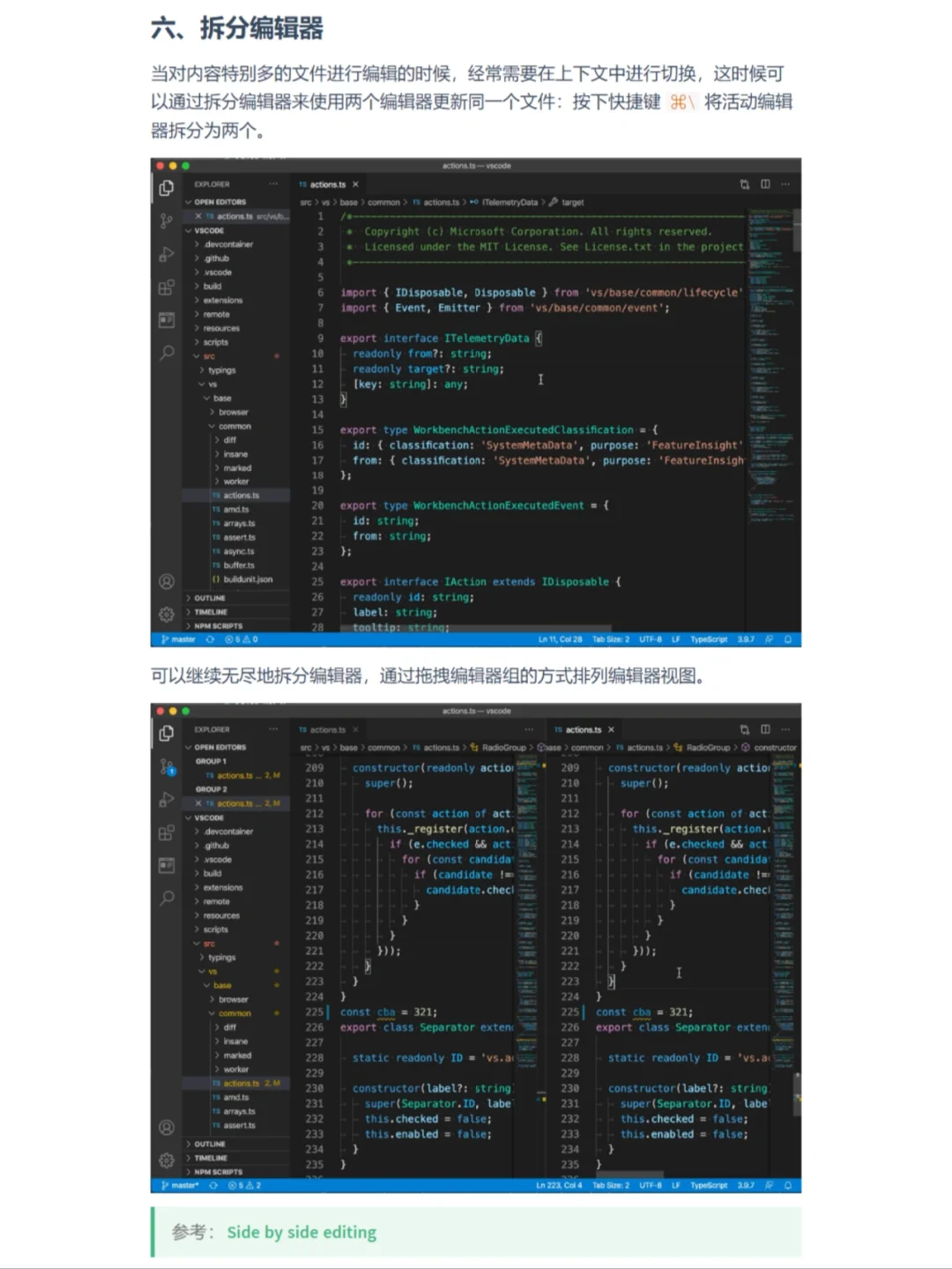Open Source Control icon in single-editor screenshot
This screenshot has height=1269, width=952.
tap(167, 220)
